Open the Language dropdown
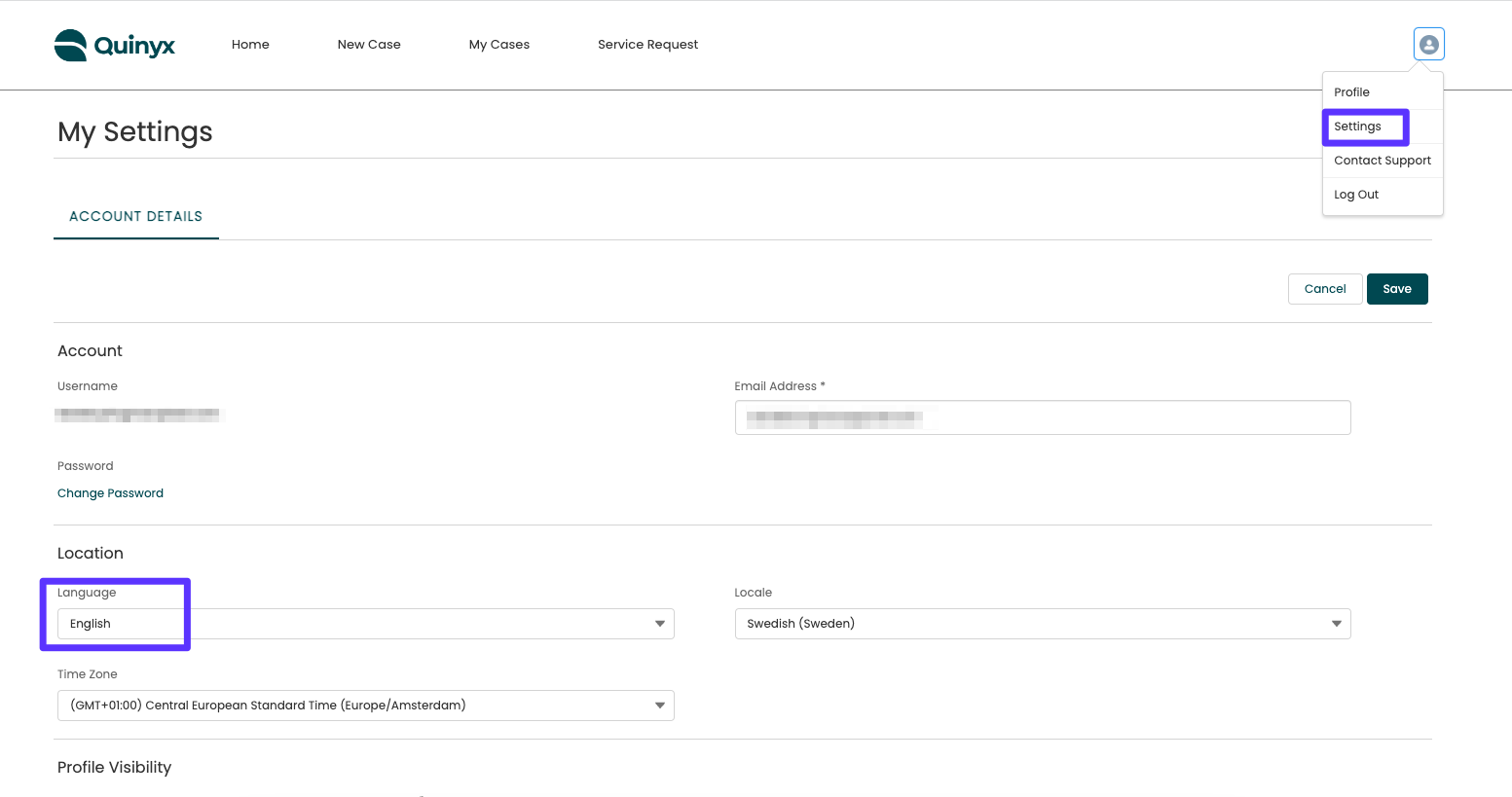Viewport: 1512px width, 797px height. (x=365, y=624)
